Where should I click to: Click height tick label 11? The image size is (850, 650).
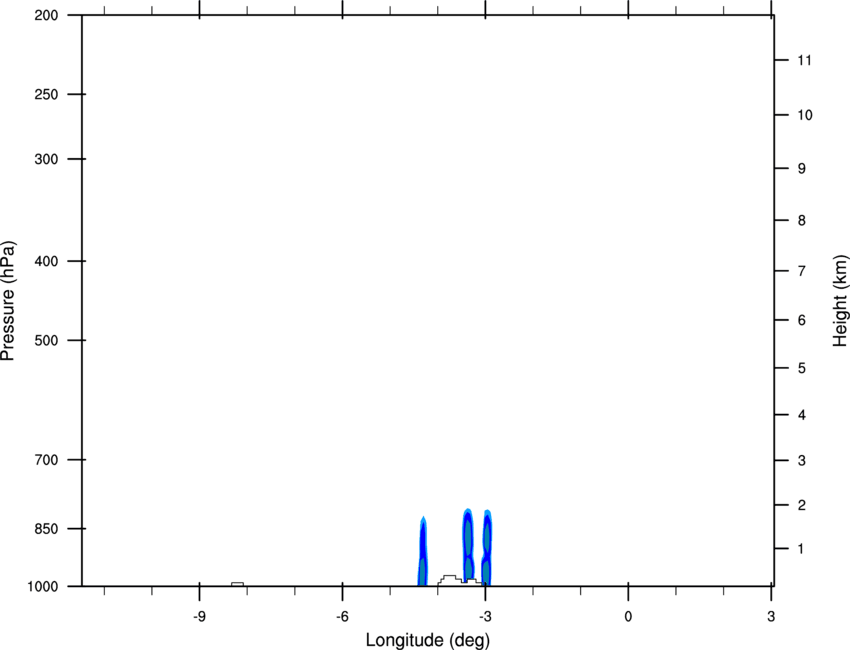(x=804, y=60)
